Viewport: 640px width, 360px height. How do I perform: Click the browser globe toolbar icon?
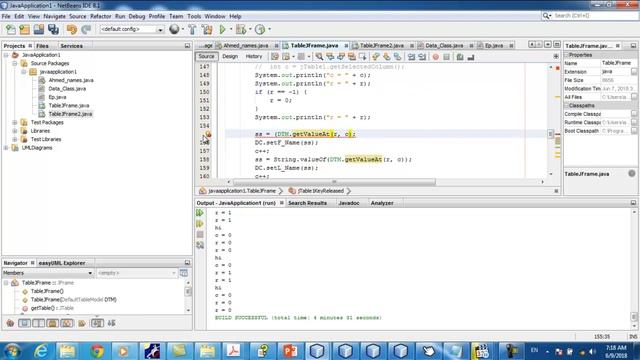coord(174,29)
